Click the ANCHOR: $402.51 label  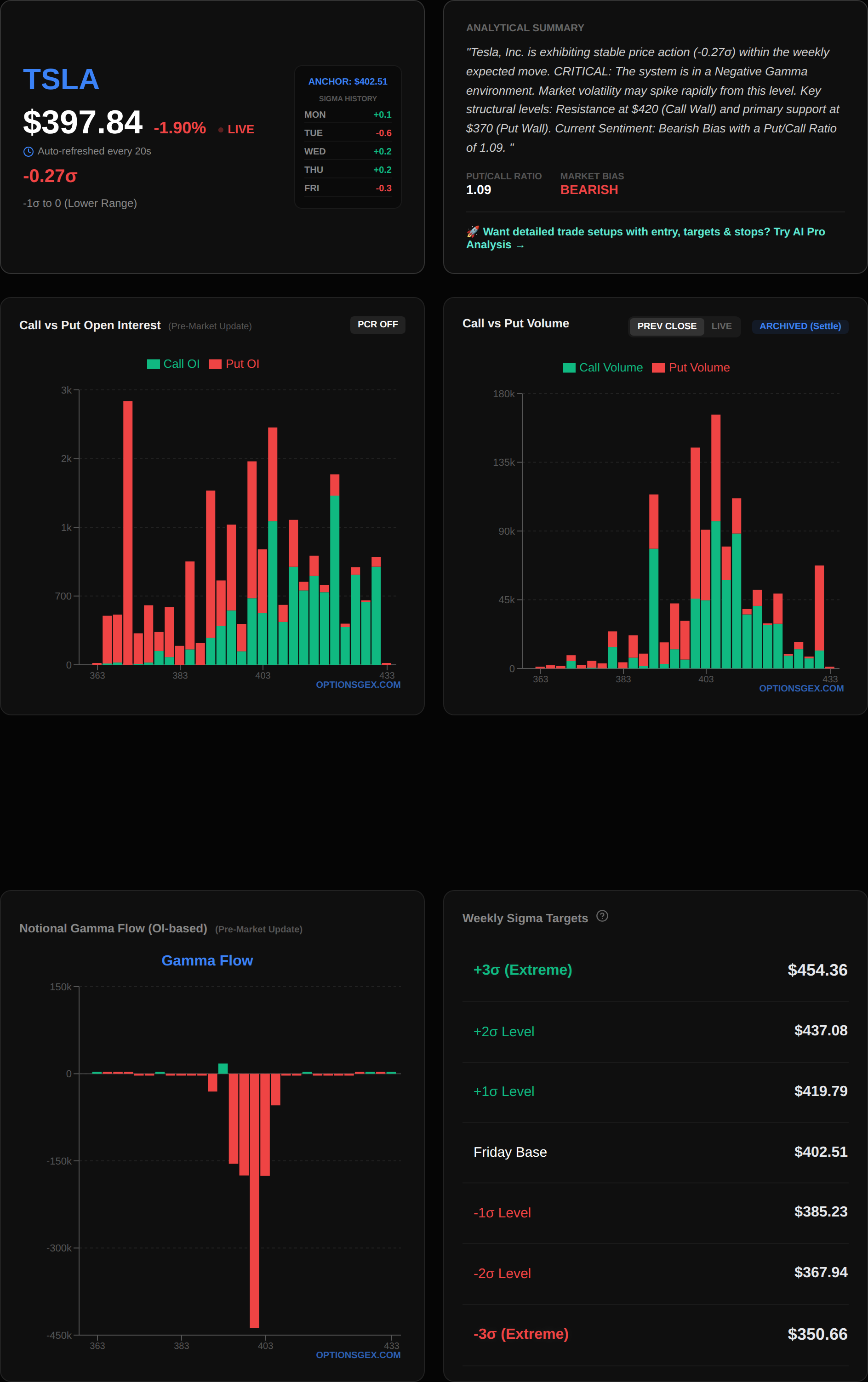(347, 81)
